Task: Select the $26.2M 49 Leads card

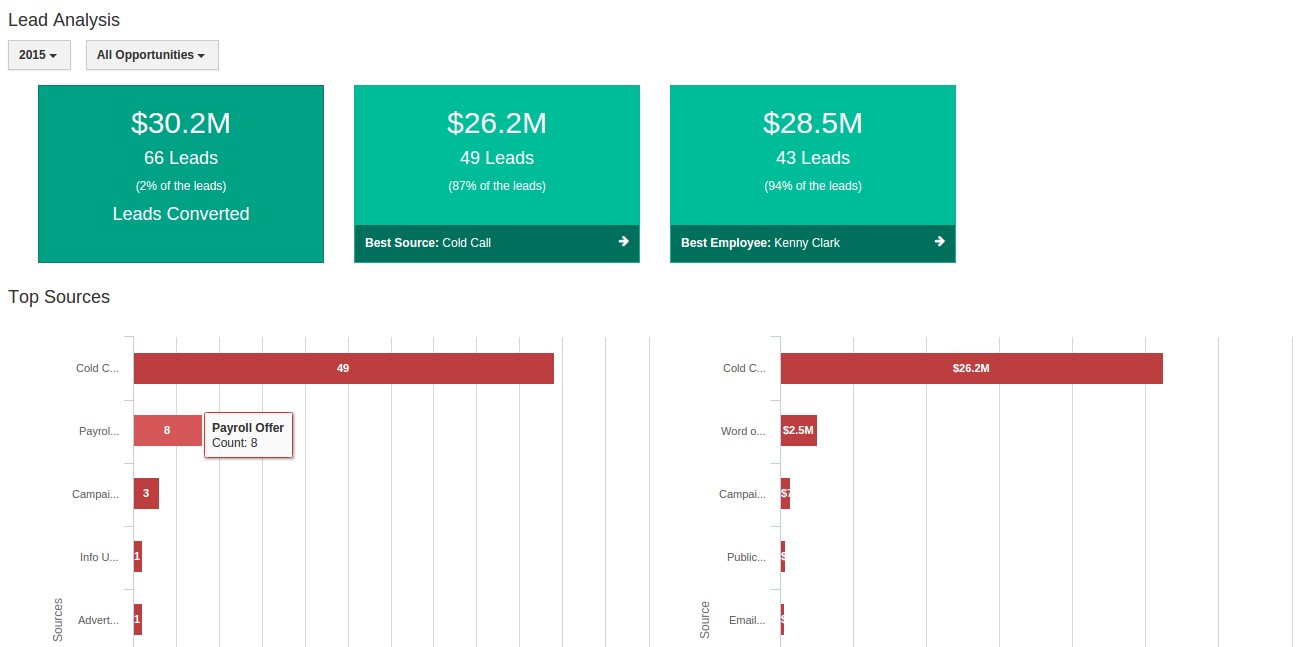Action: [496, 150]
